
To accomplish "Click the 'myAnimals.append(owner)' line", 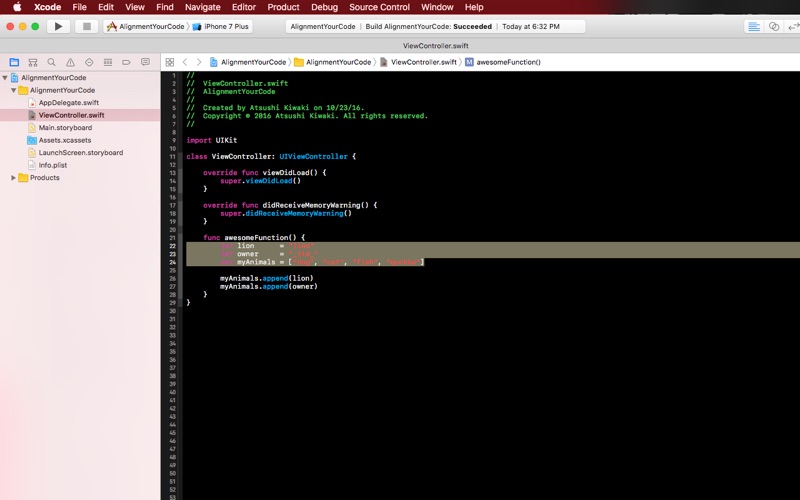I will 269,287.
